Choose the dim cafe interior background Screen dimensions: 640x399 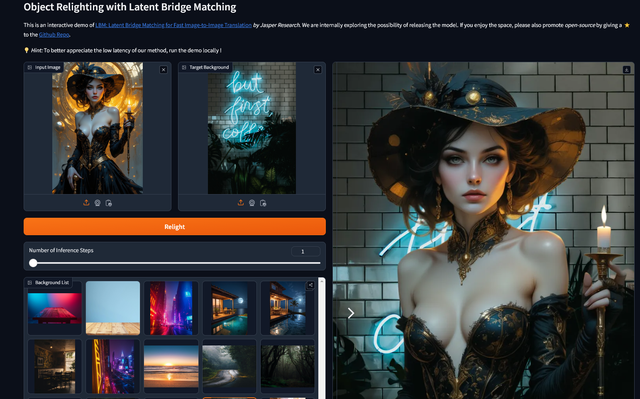[x=55, y=366]
